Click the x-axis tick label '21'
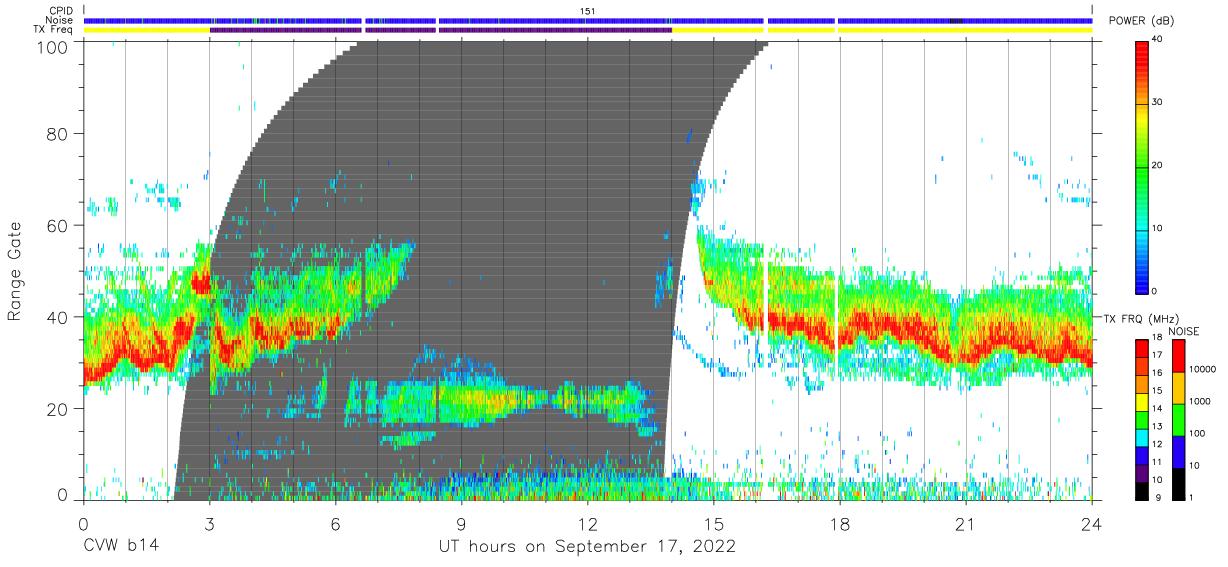Screen dimensions: 1228x567 [x=966, y=523]
